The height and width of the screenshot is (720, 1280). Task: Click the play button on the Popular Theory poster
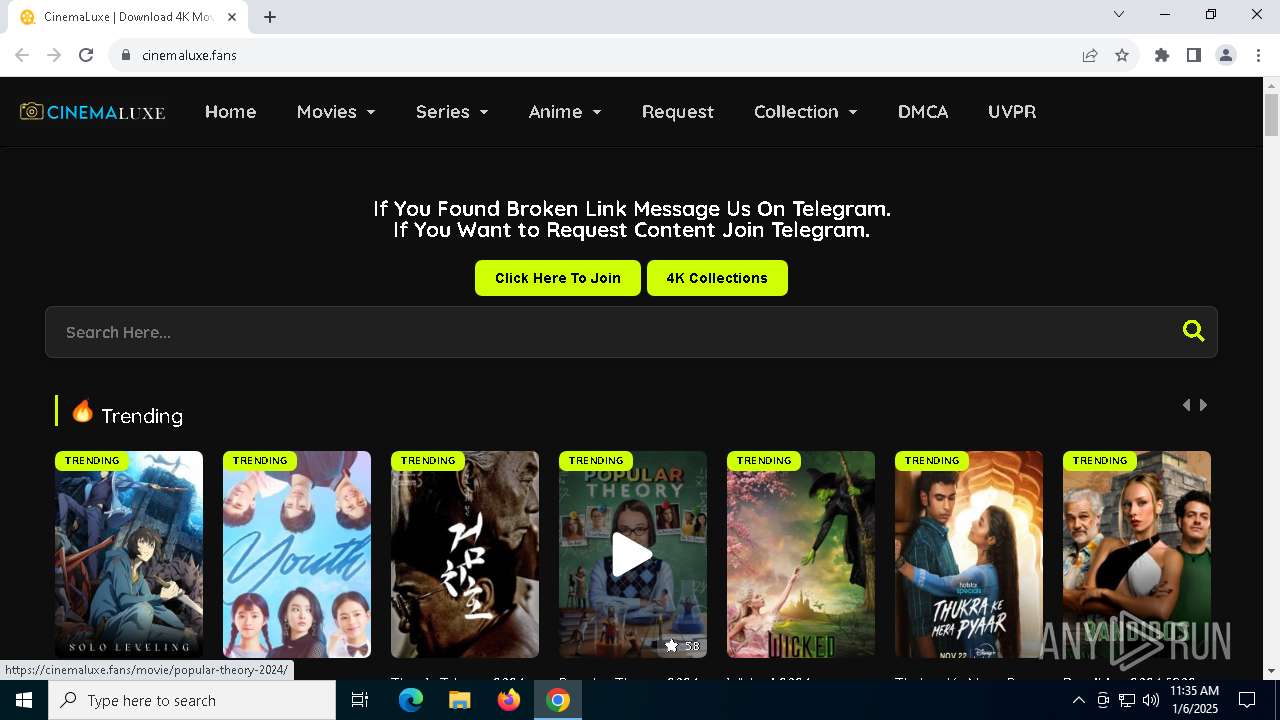coord(632,555)
